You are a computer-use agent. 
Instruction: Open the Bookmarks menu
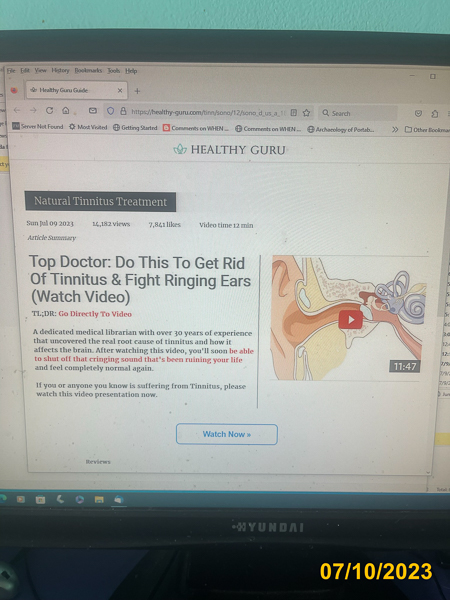88,70
